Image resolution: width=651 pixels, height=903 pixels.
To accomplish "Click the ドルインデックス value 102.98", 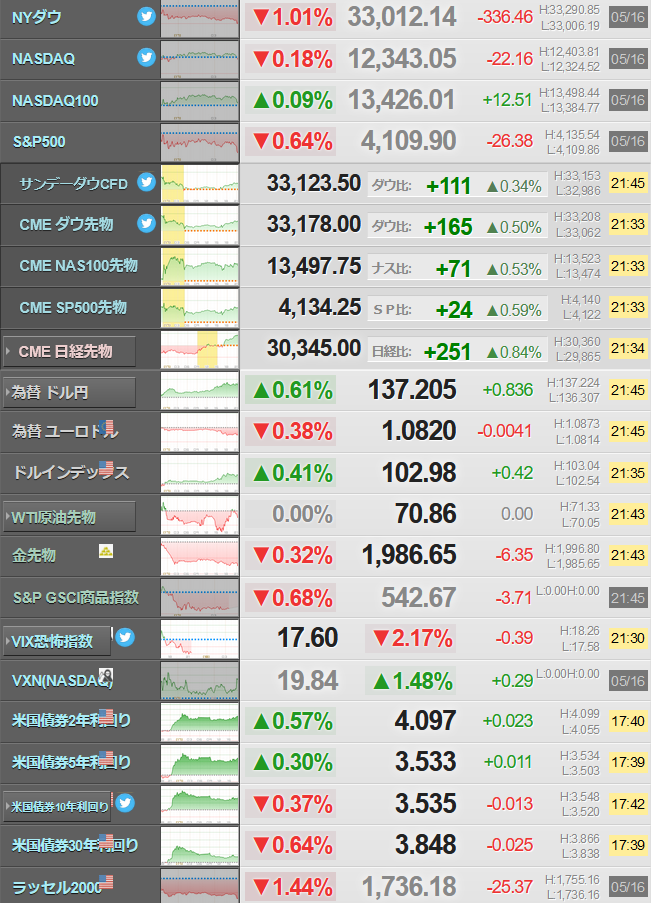I will coord(419,473).
